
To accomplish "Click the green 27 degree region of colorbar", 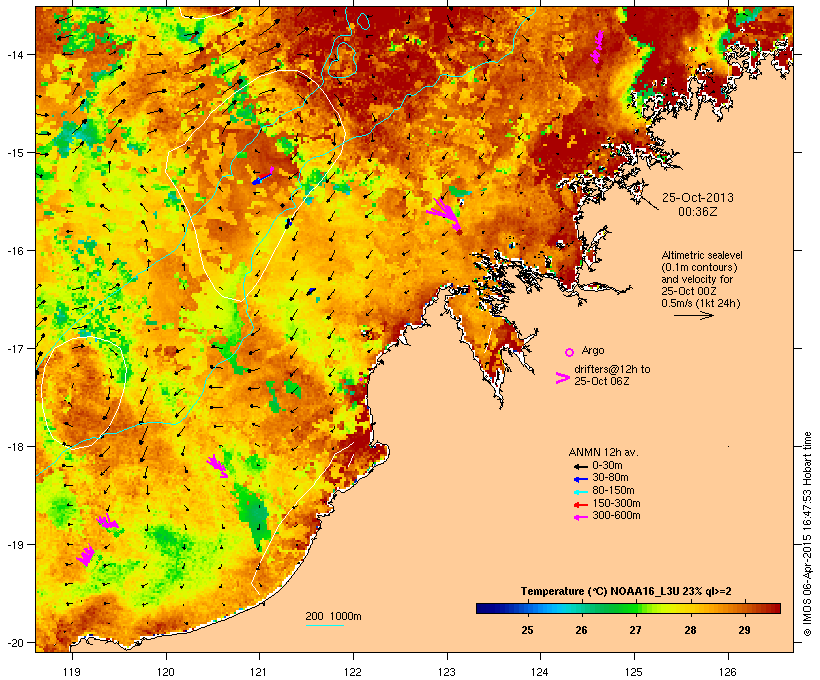I will coord(635,608).
